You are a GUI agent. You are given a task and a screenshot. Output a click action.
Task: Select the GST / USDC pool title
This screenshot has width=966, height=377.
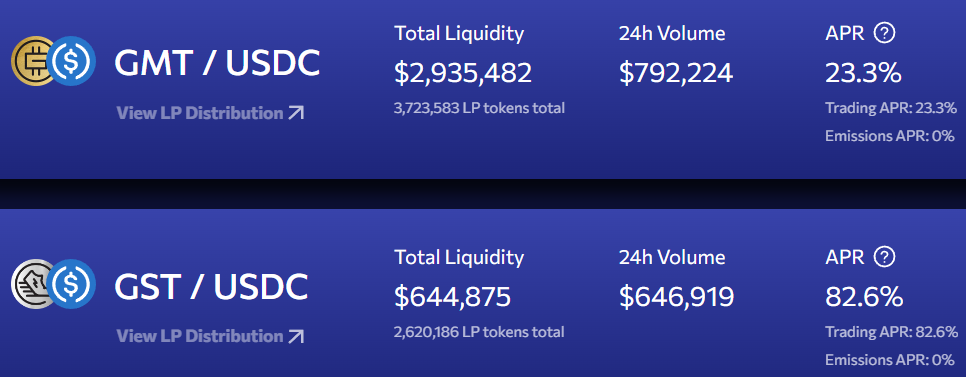pos(211,286)
